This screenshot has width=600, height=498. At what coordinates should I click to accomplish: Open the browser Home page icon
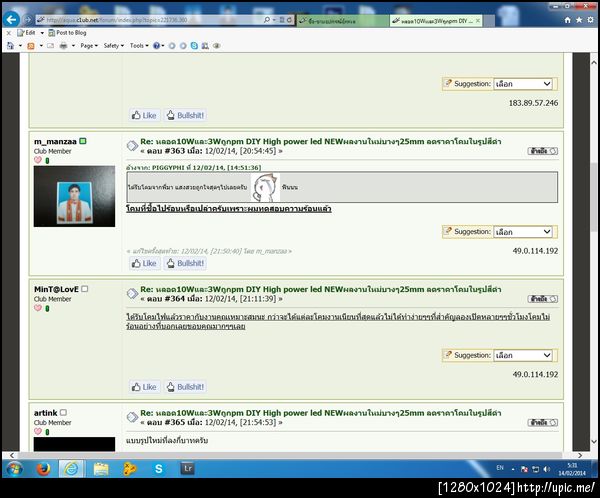[568, 20]
